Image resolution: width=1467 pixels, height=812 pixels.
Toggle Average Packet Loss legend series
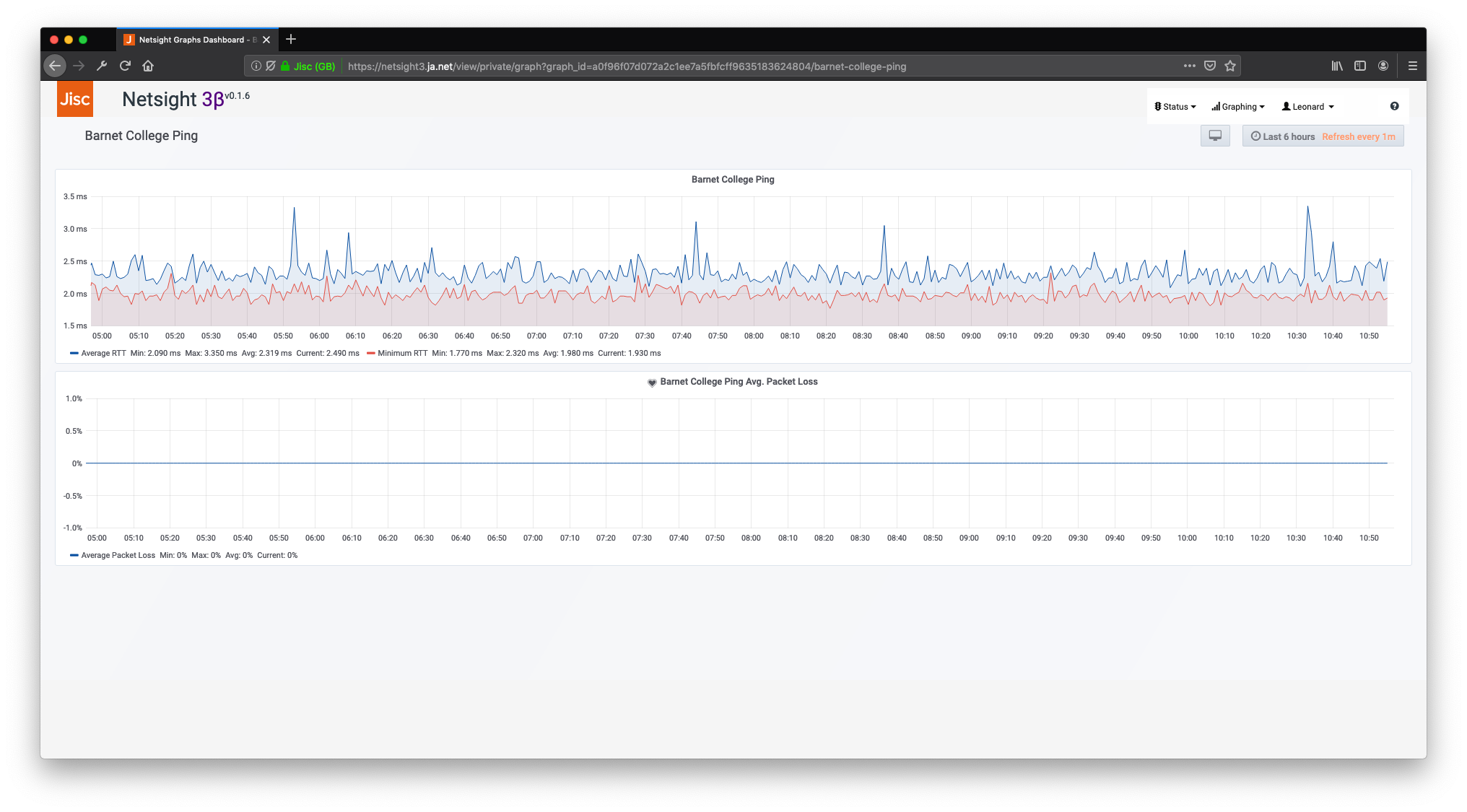pos(118,555)
